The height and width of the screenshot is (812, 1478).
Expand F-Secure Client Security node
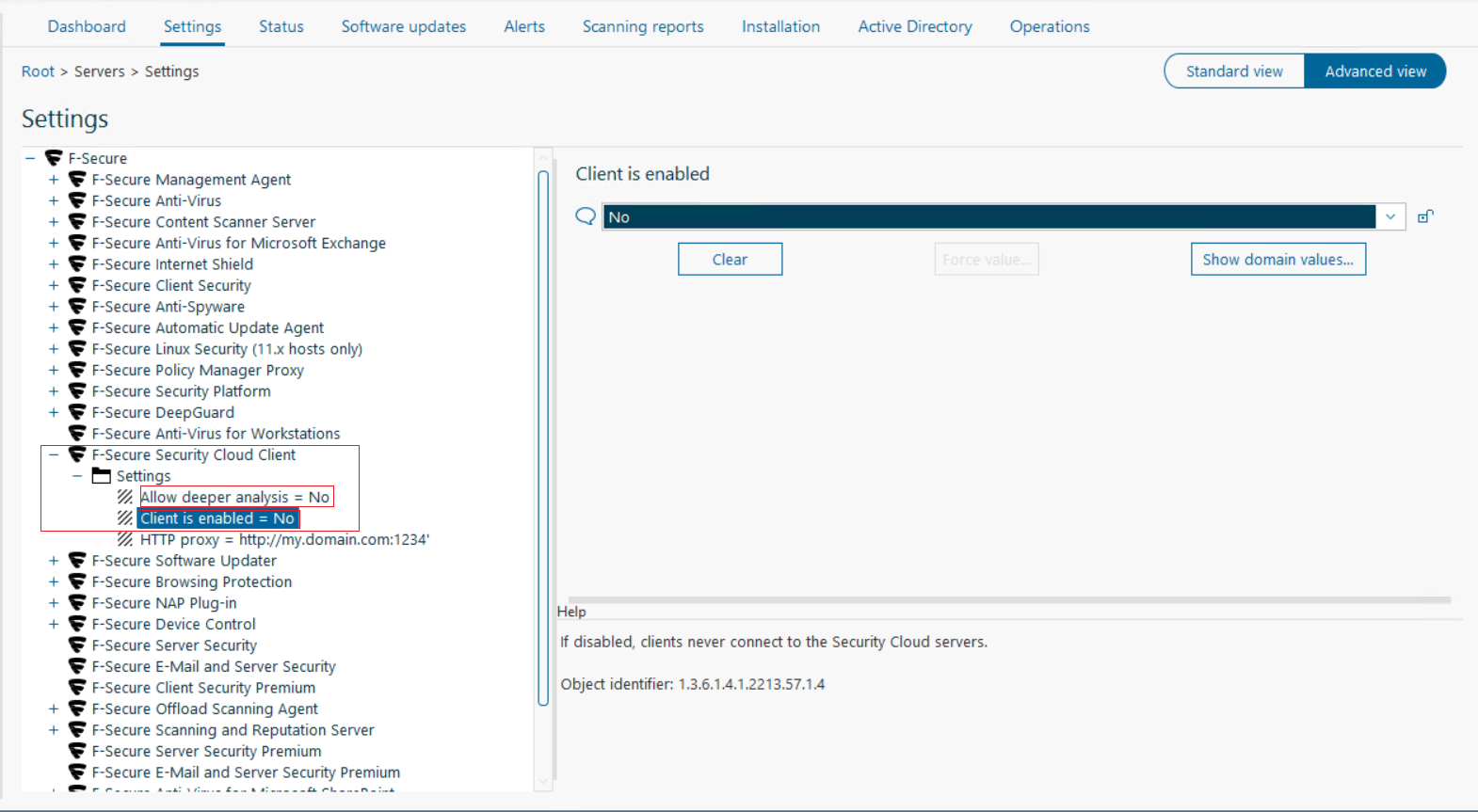pos(54,285)
